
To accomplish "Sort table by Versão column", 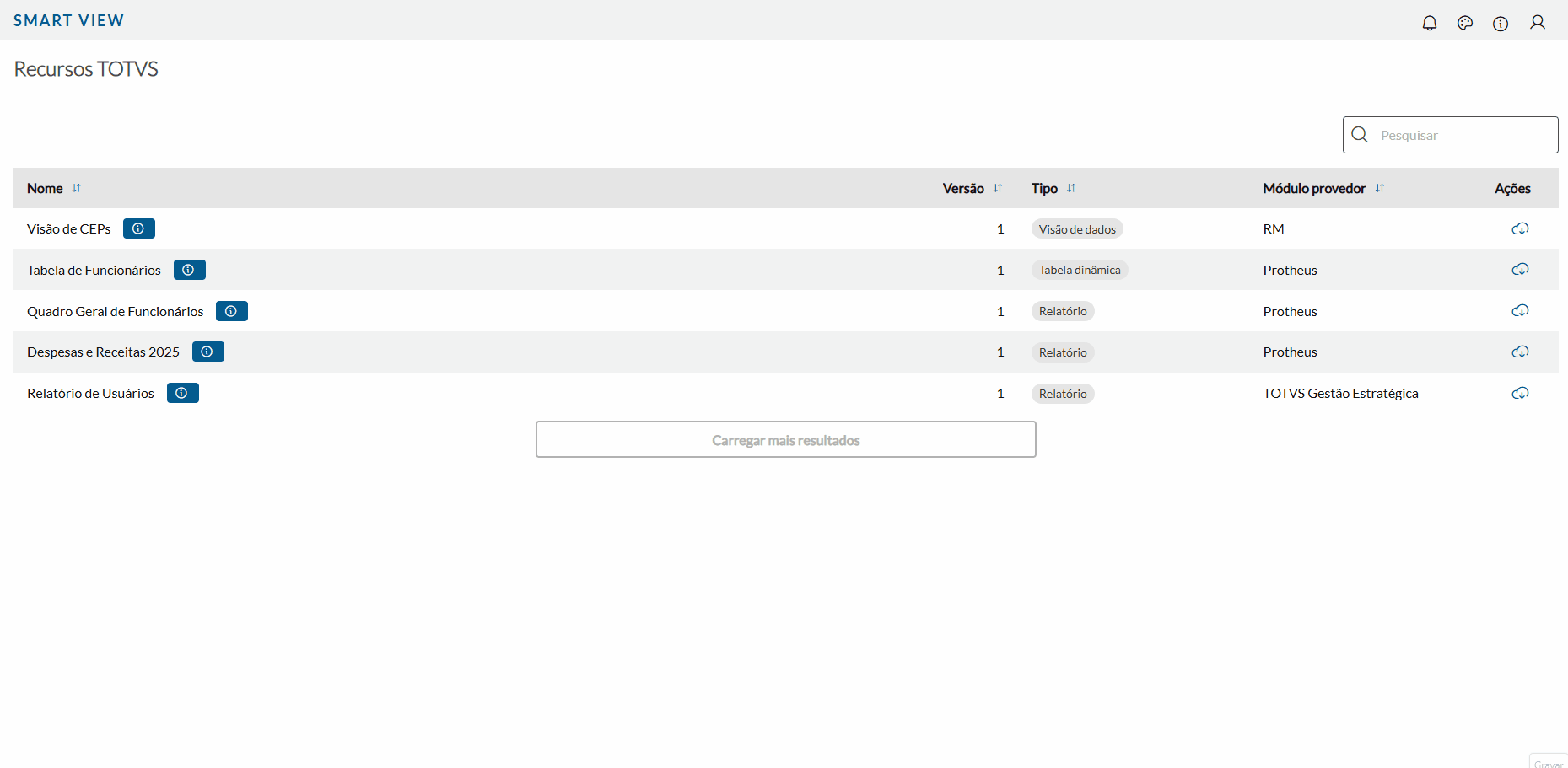I will click(x=998, y=188).
